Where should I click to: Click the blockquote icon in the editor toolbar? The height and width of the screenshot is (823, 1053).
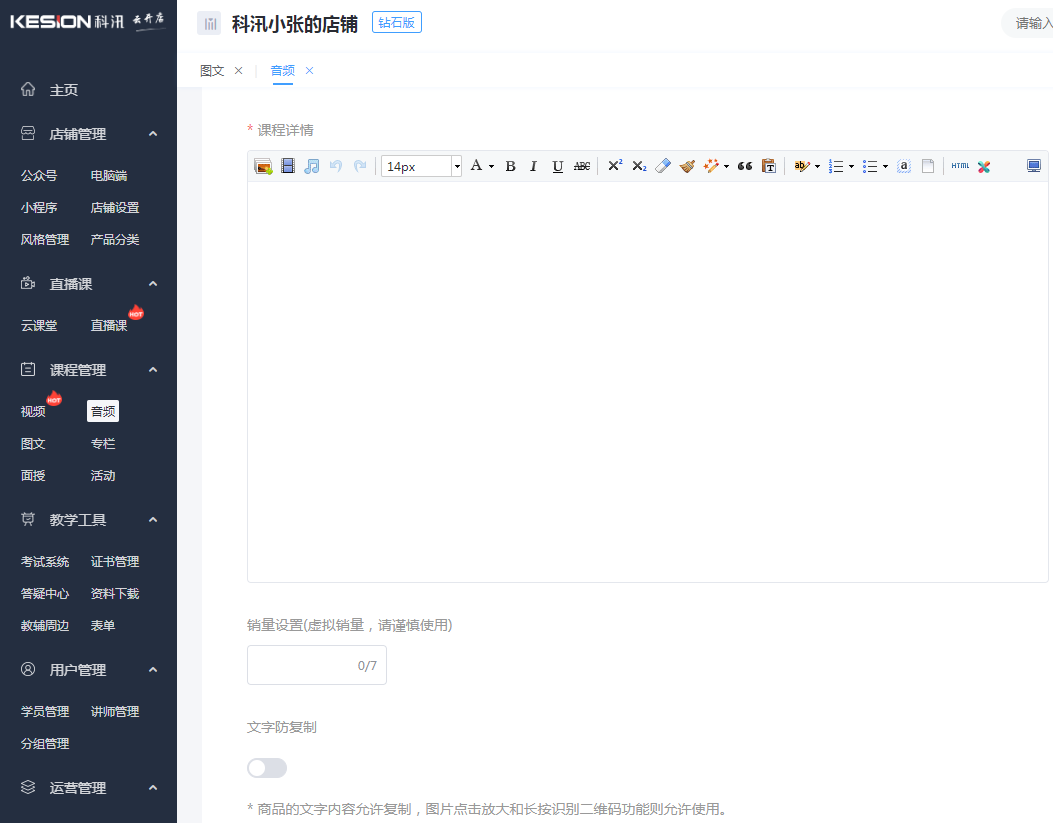(745, 166)
